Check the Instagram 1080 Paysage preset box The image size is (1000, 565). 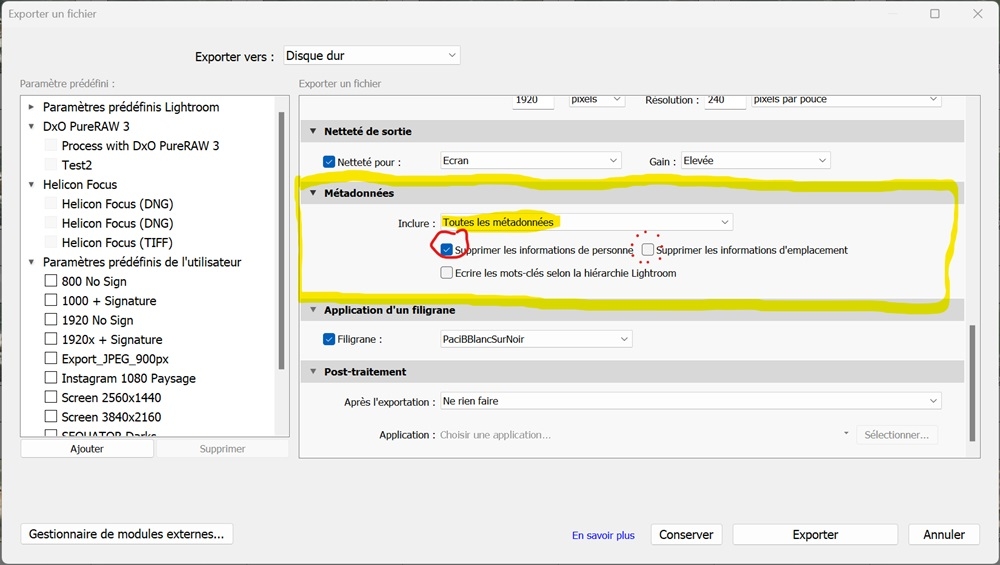(x=51, y=378)
